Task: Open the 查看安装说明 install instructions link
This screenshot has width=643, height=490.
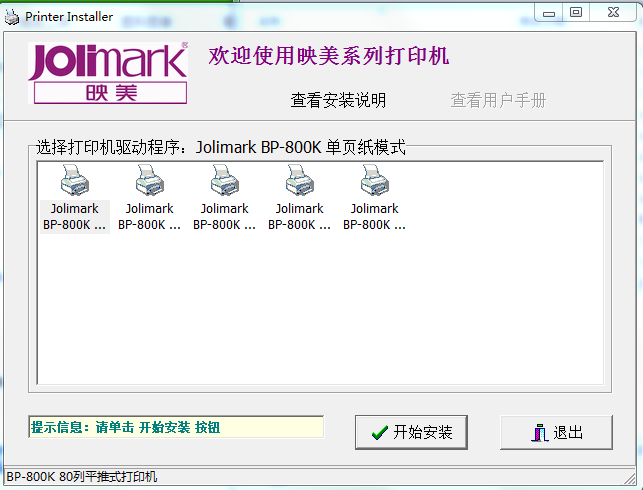Action: pyautogui.click(x=338, y=100)
